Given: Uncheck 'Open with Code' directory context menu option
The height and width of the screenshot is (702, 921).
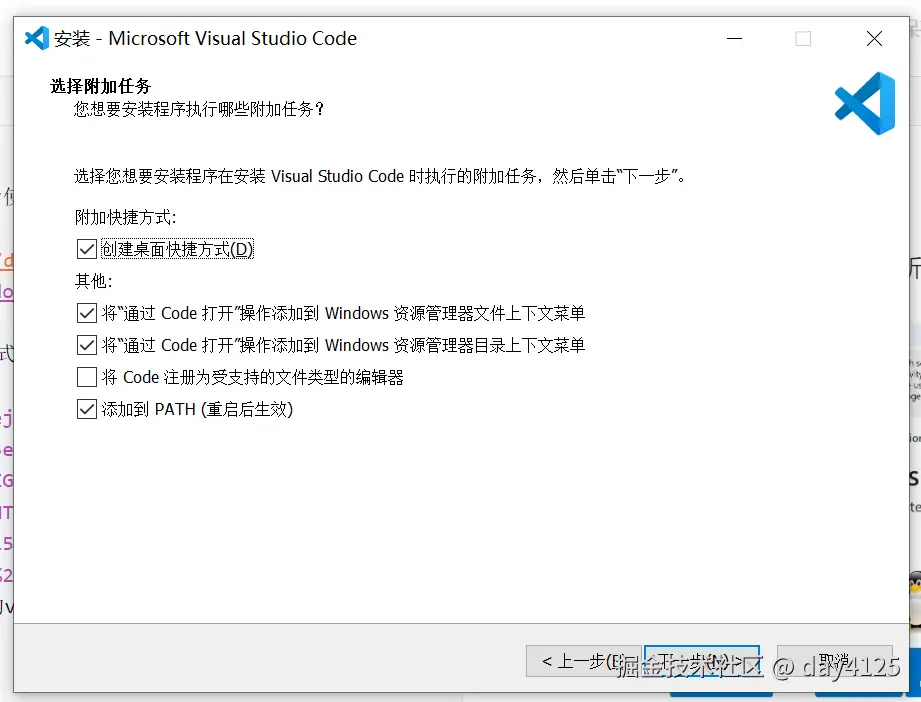Looking at the screenshot, I should pos(87,345).
